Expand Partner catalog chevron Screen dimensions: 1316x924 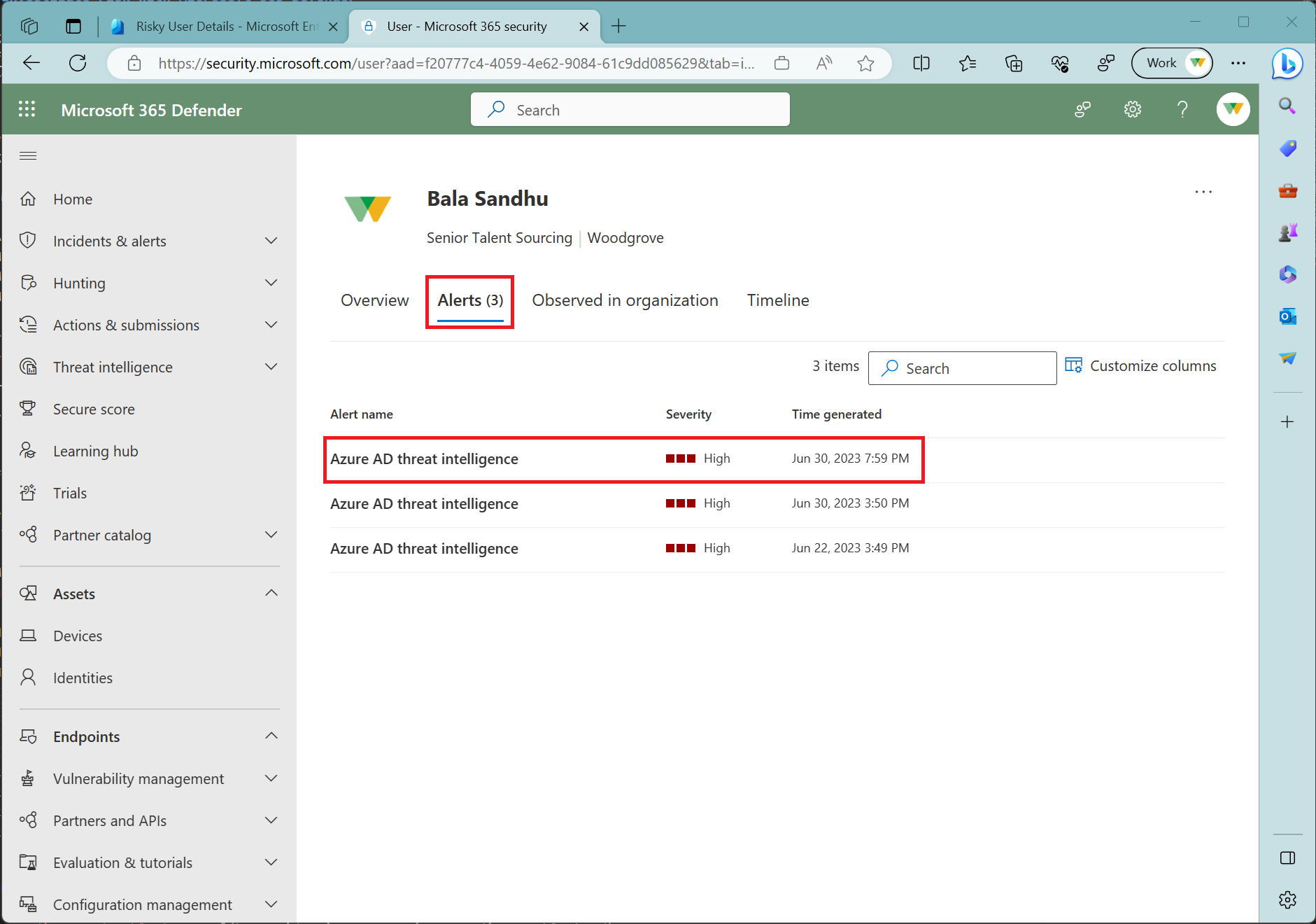(x=271, y=535)
